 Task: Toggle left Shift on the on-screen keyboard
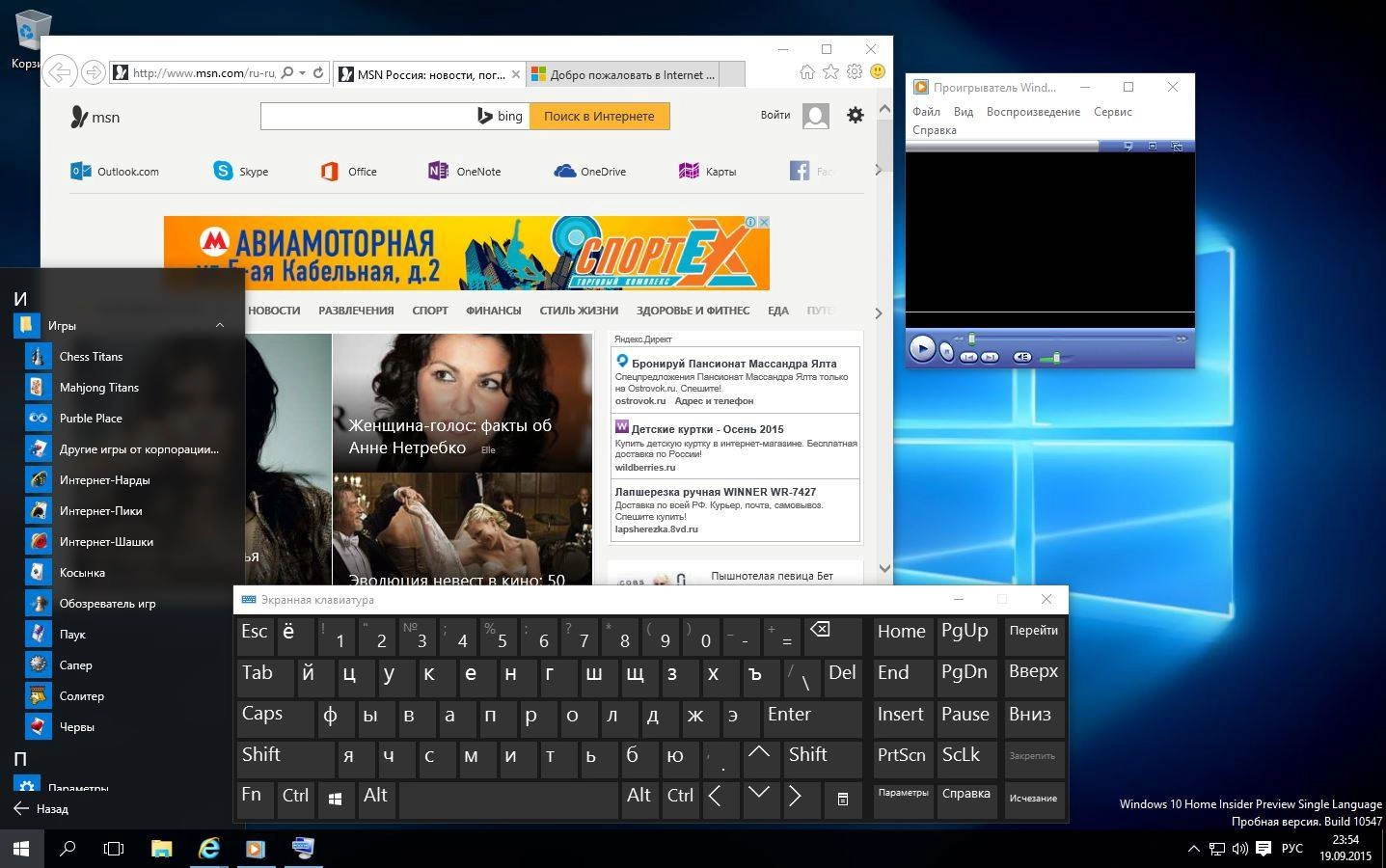(x=285, y=758)
